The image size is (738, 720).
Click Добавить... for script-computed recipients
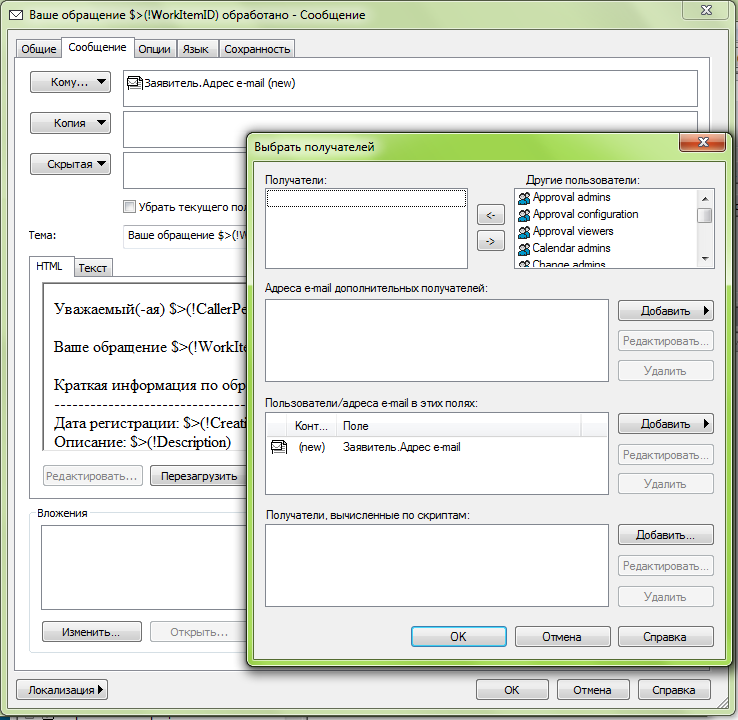point(666,535)
